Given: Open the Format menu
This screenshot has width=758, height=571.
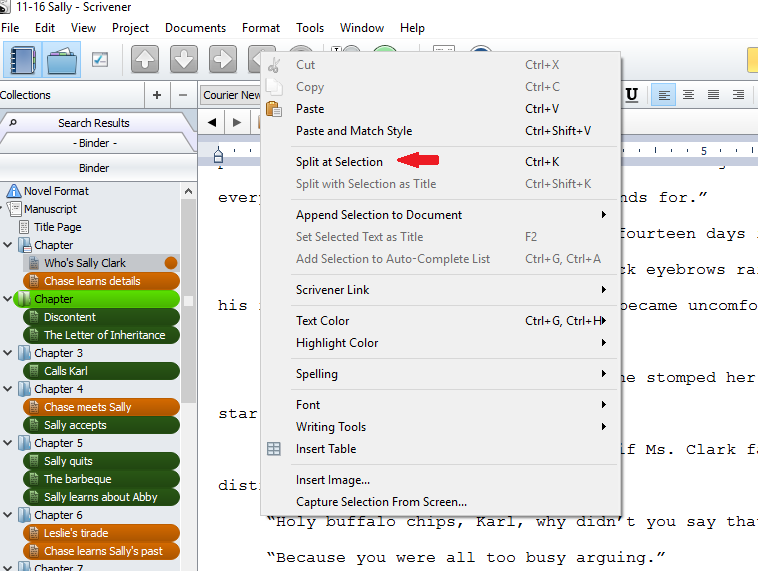Looking at the screenshot, I should tap(261, 28).
